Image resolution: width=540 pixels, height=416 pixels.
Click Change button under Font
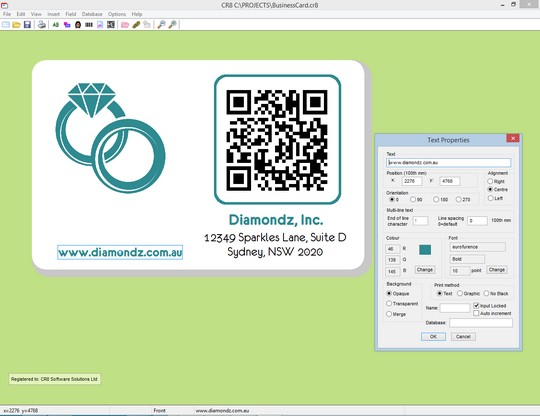coord(497,270)
